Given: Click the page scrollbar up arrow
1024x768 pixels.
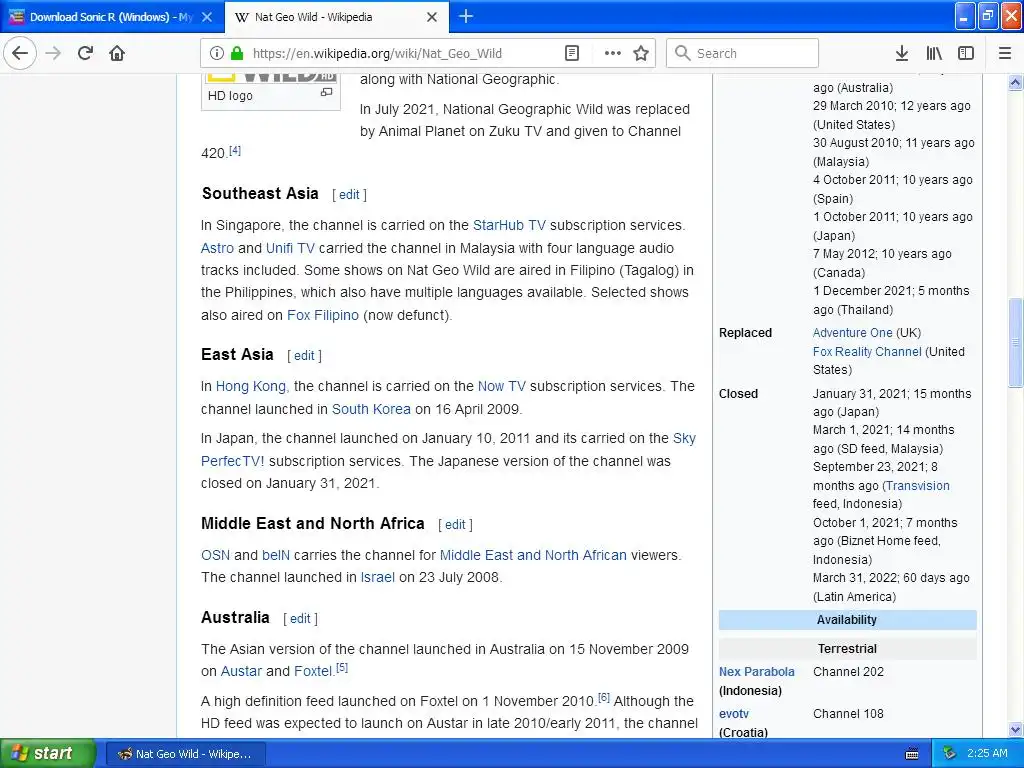Looking at the screenshot, I should pos(1016,82).
